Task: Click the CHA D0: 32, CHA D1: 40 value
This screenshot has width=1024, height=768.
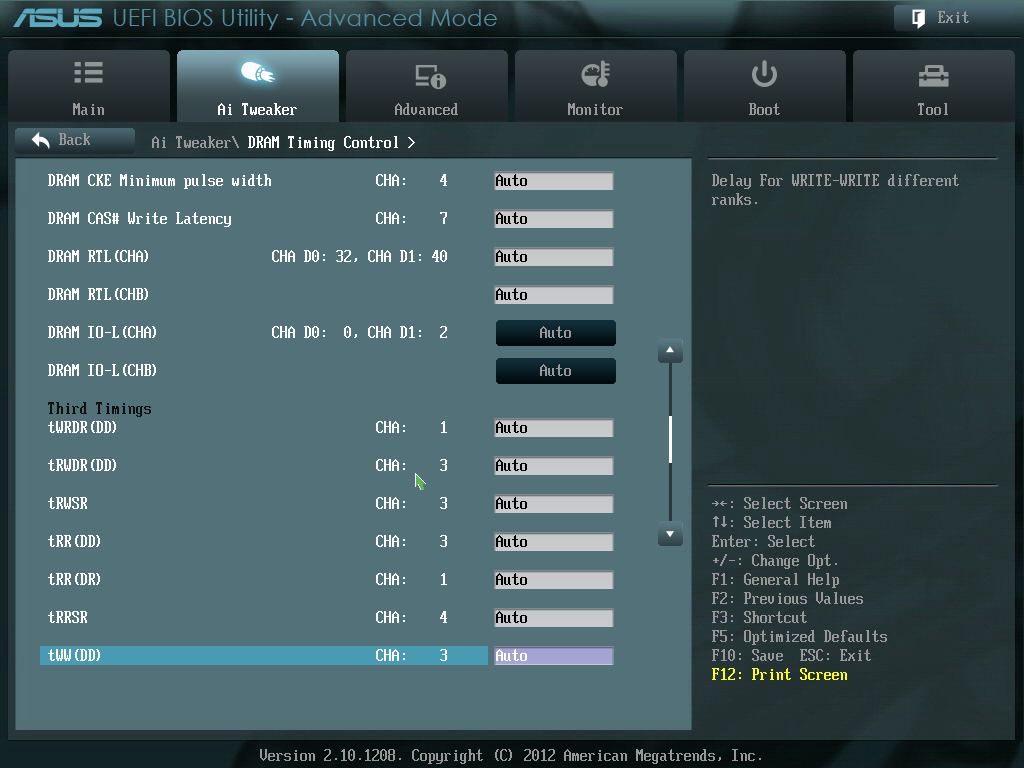Action: [x=359, y=257]
